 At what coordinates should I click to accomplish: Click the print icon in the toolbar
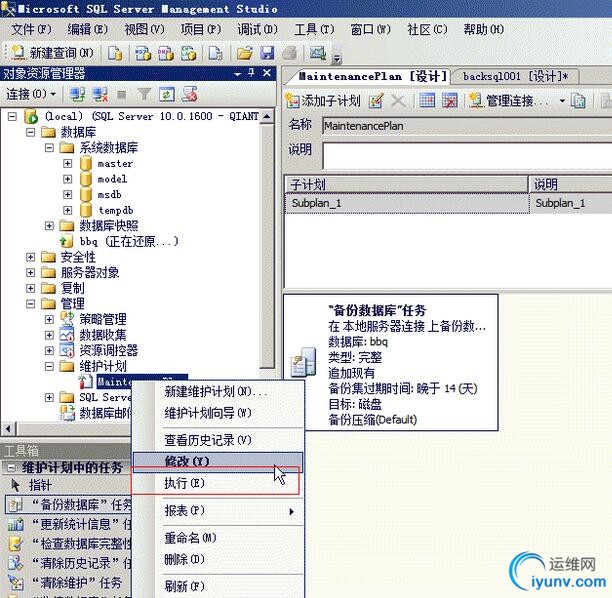[x=289, y=53]
